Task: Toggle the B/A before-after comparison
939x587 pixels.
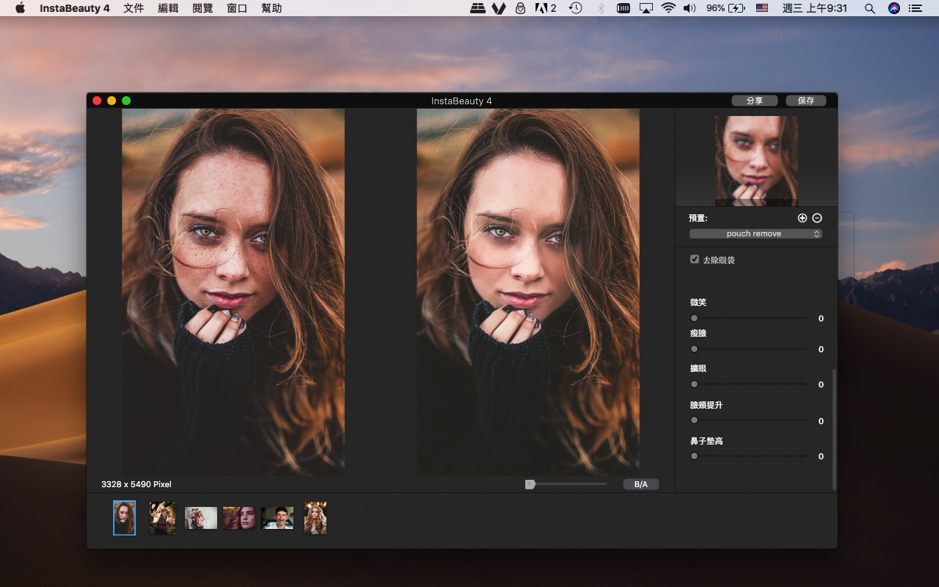Action: [x=640, y=483]
